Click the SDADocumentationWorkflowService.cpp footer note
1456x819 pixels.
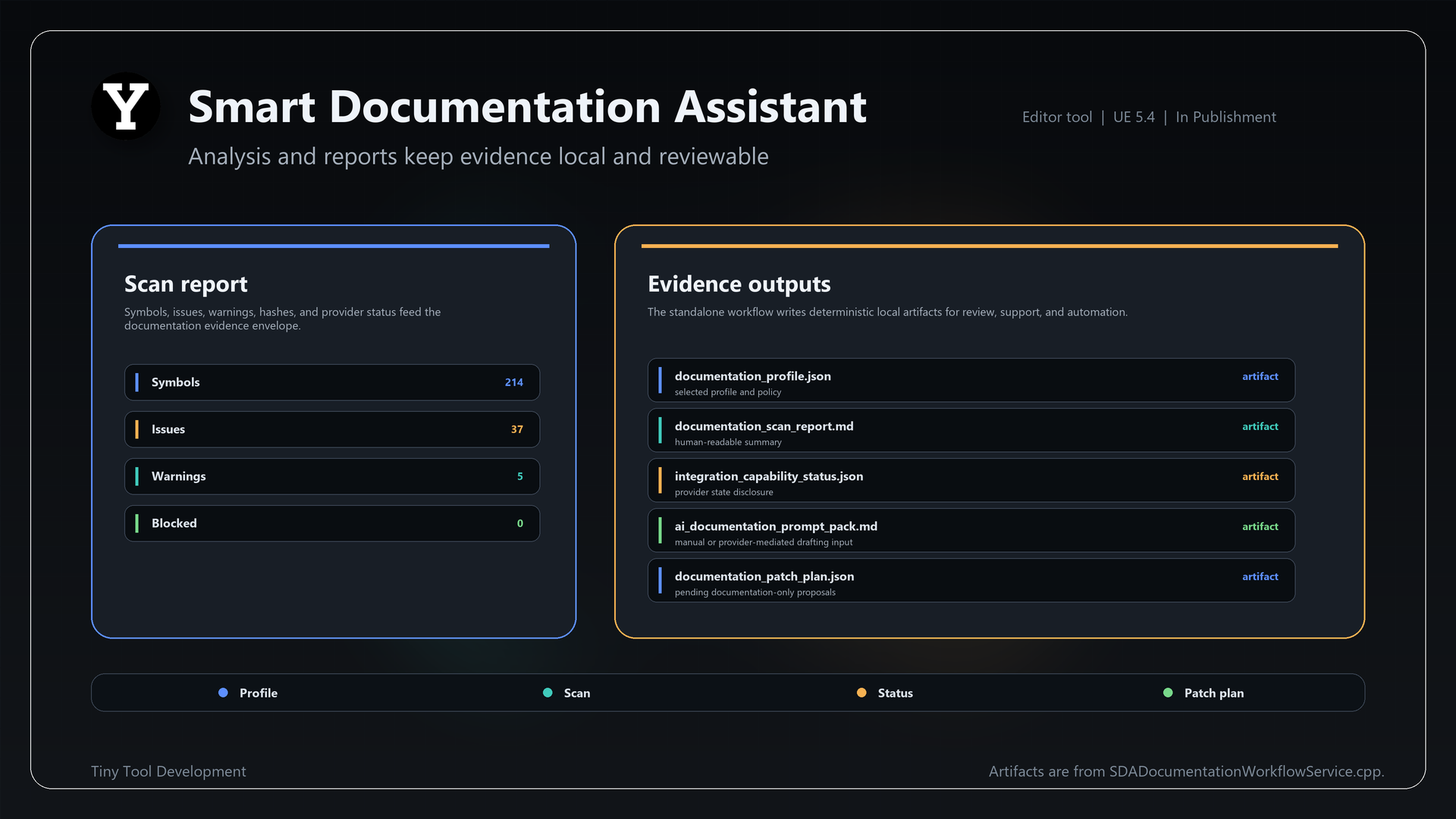coord(1186,771)
